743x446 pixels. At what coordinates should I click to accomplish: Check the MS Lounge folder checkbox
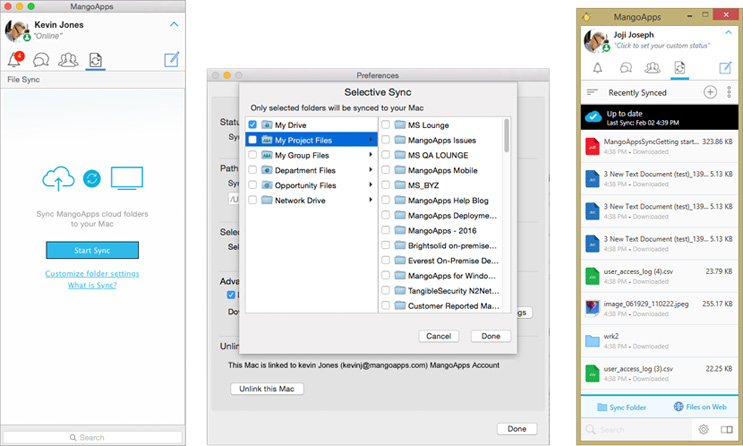(386, 125)
